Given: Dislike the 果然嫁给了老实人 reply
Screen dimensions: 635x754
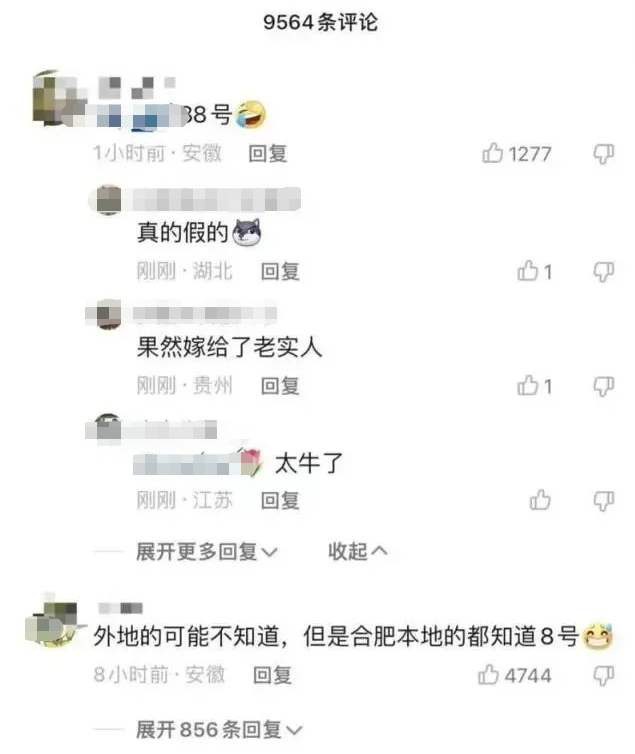Looking at the screenshot, I should pos(604,387).
